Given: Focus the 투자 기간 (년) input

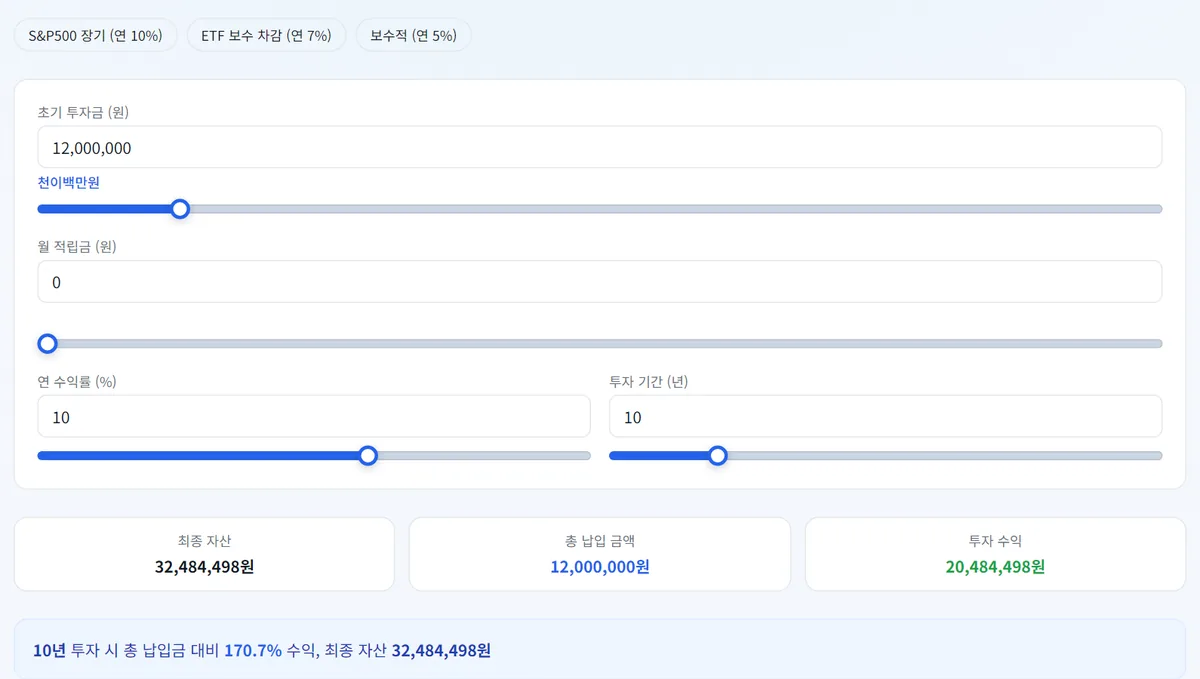Looking at the screenshot, I should click(886, 416).
